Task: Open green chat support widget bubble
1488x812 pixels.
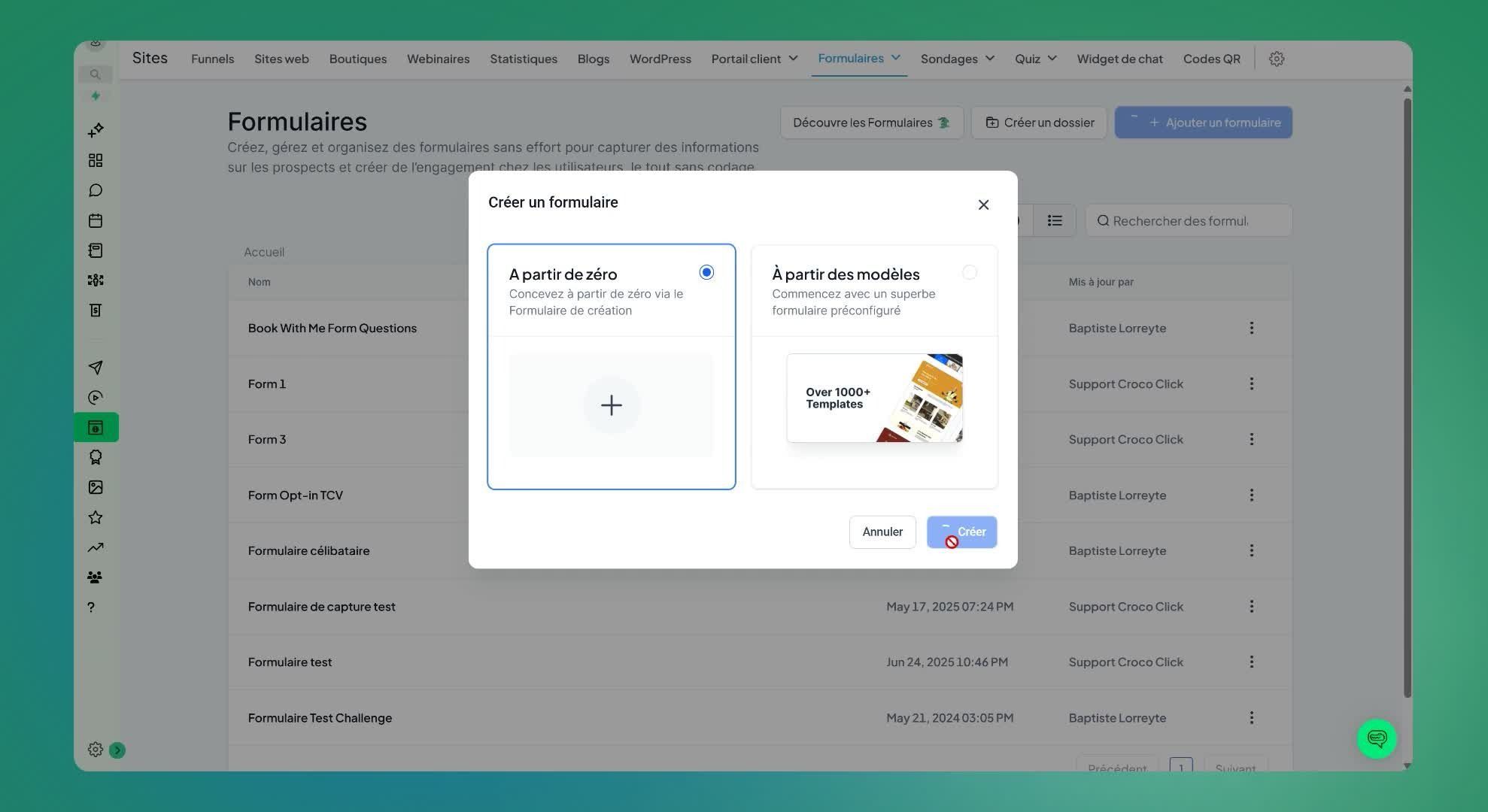Action: [1377, 738]
